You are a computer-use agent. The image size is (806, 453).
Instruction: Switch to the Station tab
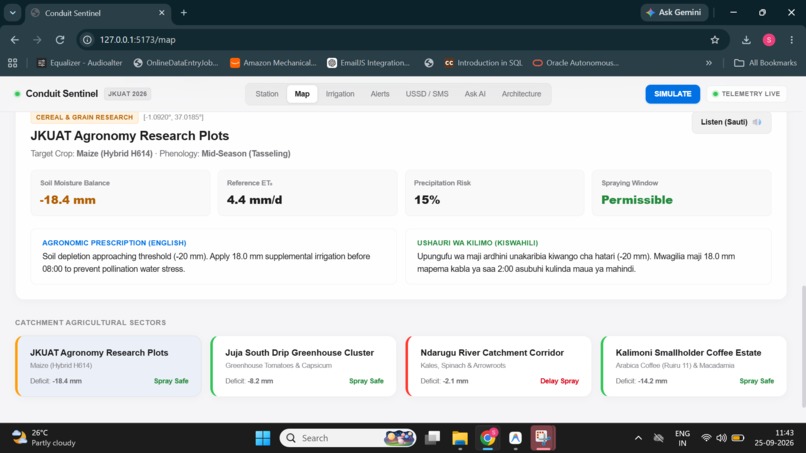click(x=267, y=94)
